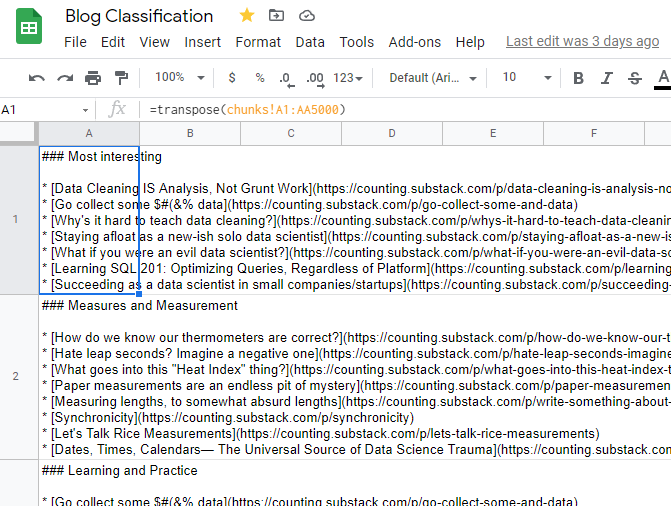This screenshot has height=506, width=671.
Task: Open the Add-ons menu
Action: [x=414, y=42]
